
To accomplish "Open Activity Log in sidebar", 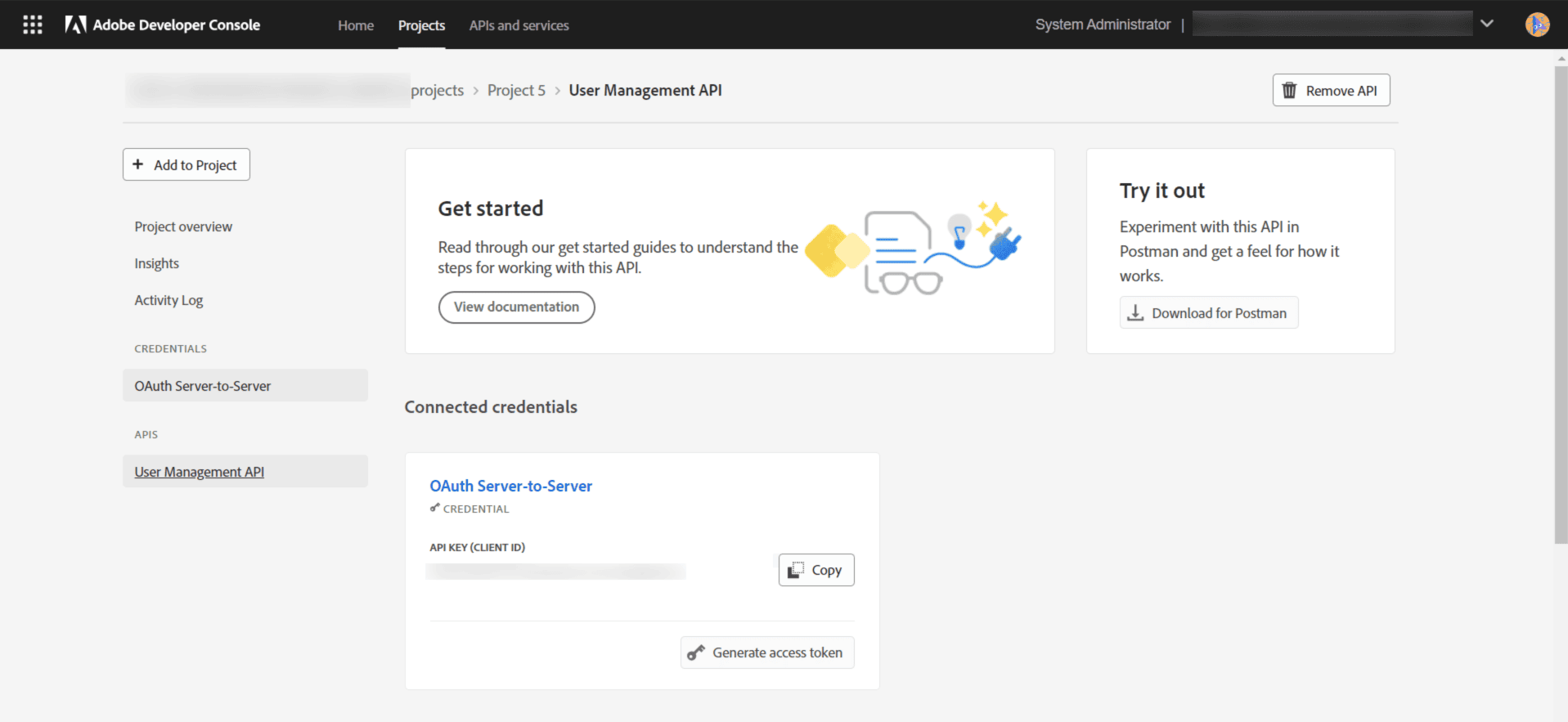I will coord(168,300).
